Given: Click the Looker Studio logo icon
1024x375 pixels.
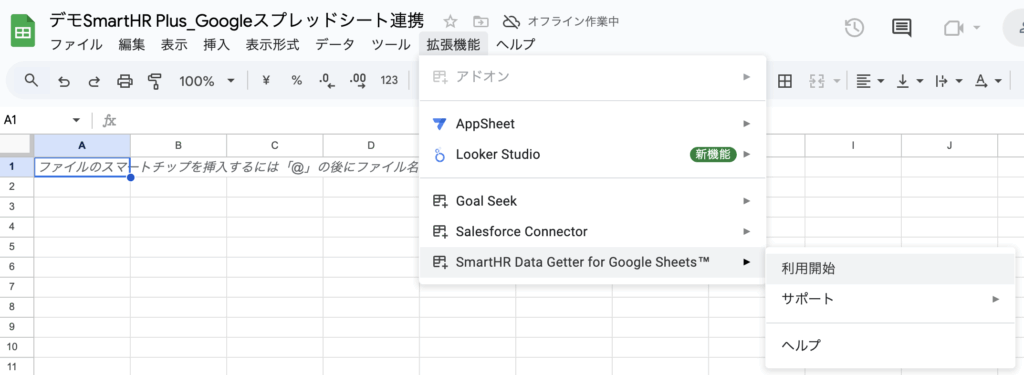Looking at the screenshot, I should (440, 155).
